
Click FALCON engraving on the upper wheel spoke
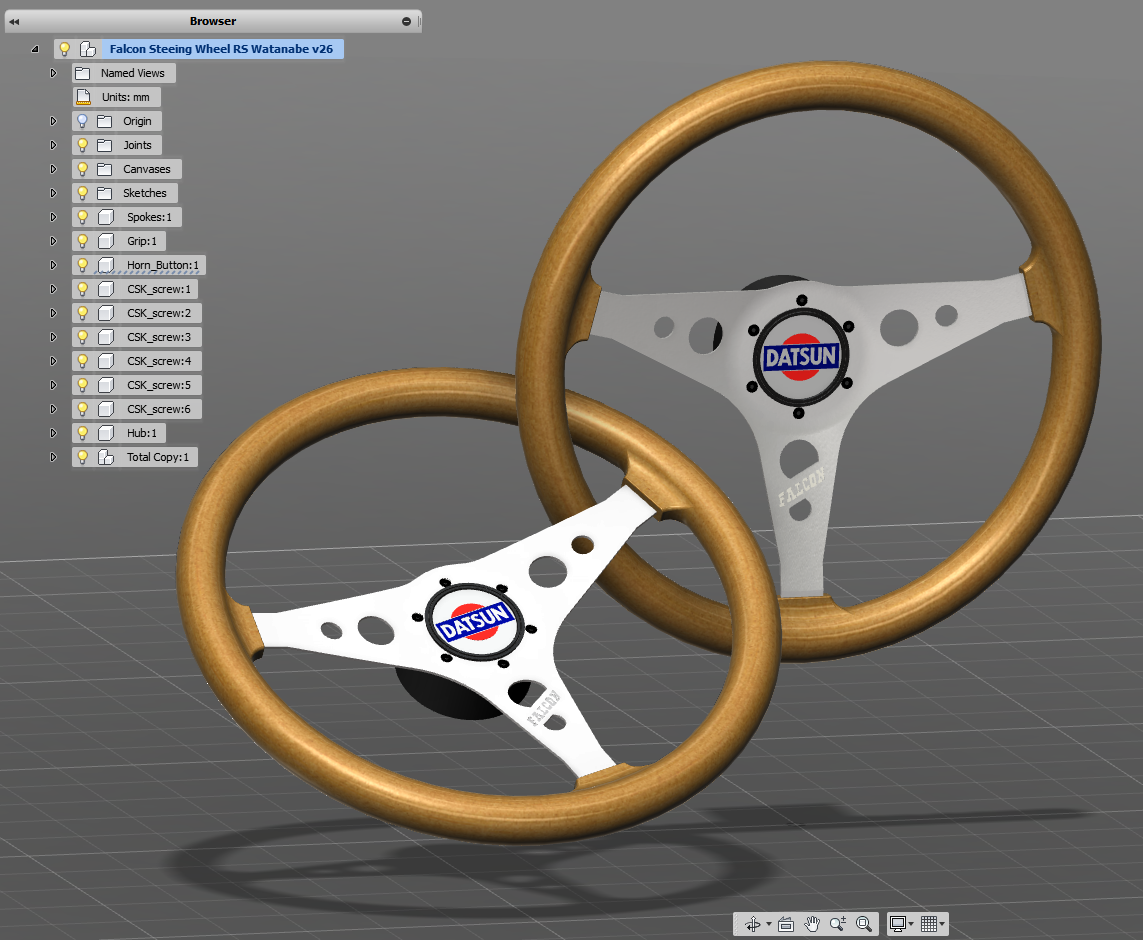(801, 486)
